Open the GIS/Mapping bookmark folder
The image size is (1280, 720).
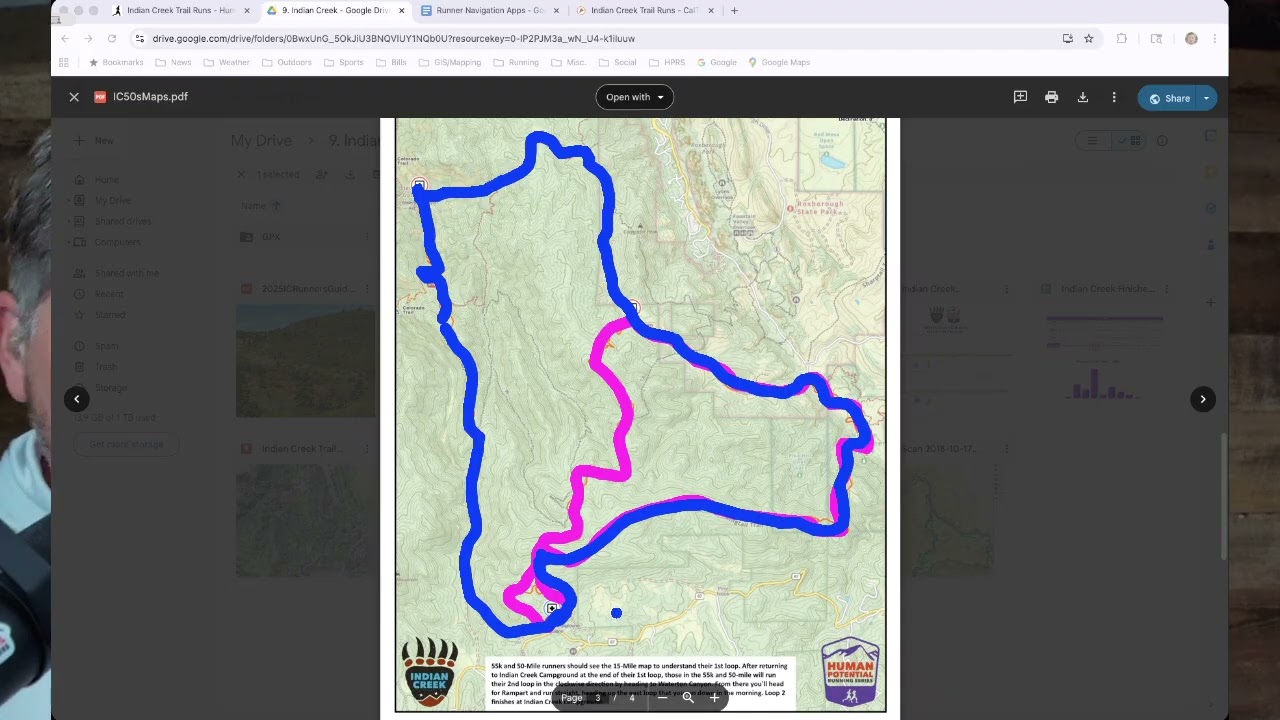tap(450, 62)
